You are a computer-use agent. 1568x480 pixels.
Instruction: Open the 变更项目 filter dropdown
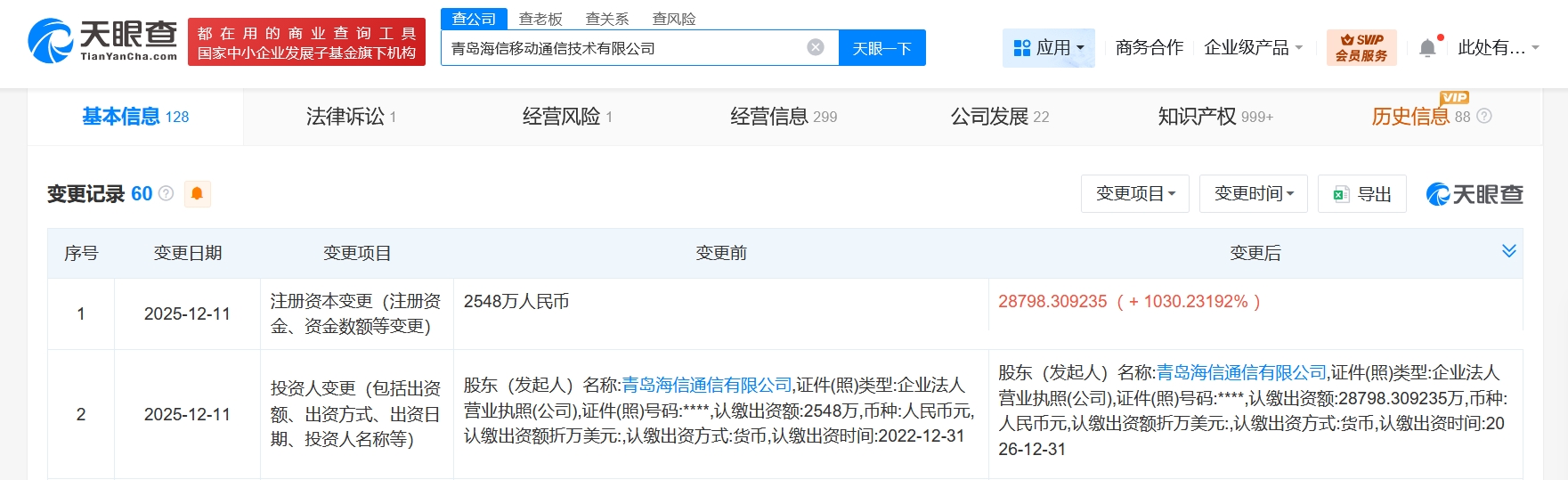point(1134,194)
